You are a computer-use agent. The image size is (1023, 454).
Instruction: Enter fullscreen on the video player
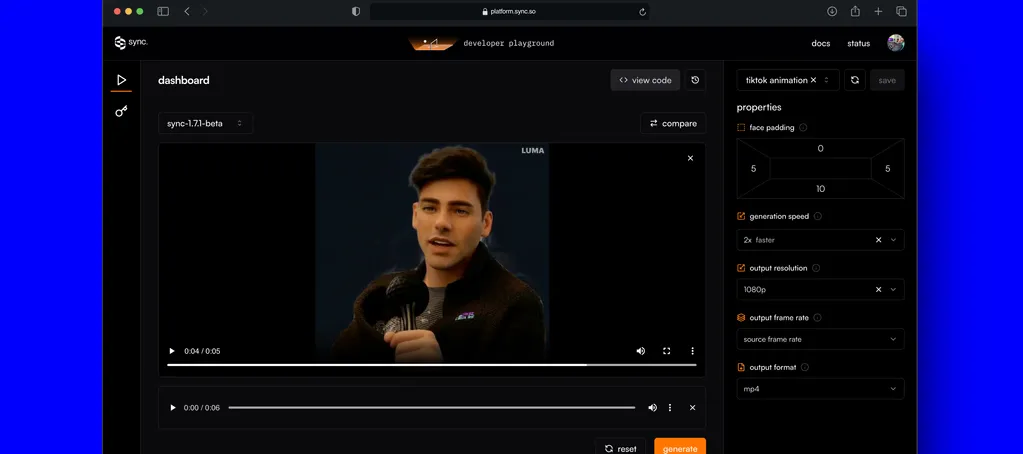coord(667,351)
